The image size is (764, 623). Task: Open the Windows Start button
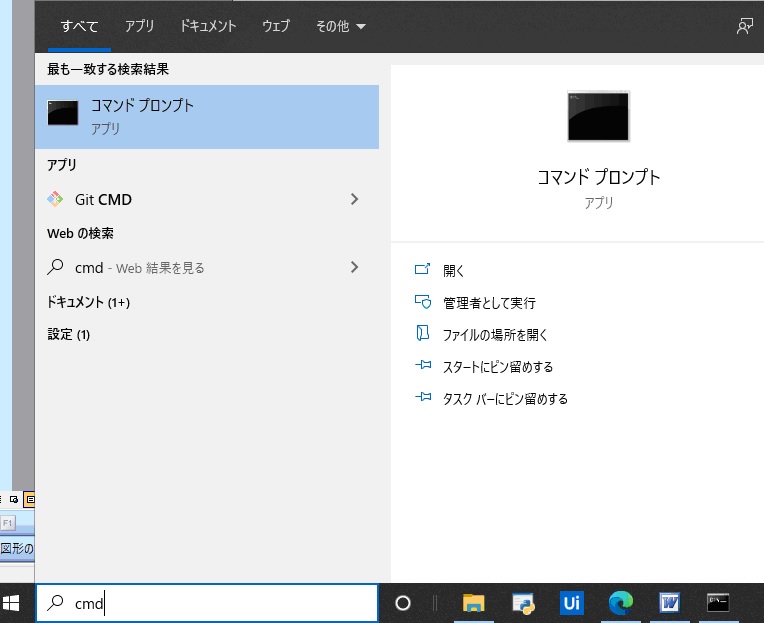pyautogui.click(x=11, y=603)
